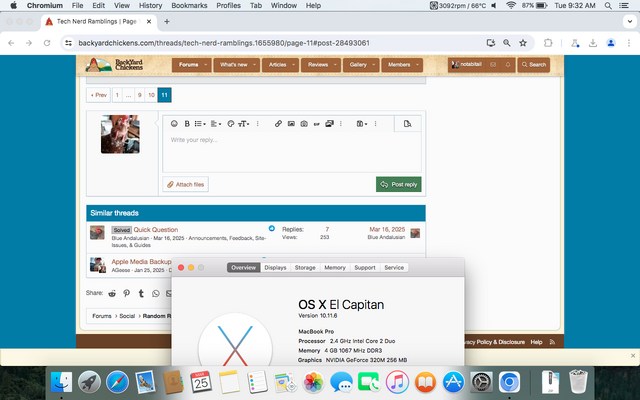The image size is (640, 400).
Task: Open System Preferences from the Dock
Action: (481, 382)
